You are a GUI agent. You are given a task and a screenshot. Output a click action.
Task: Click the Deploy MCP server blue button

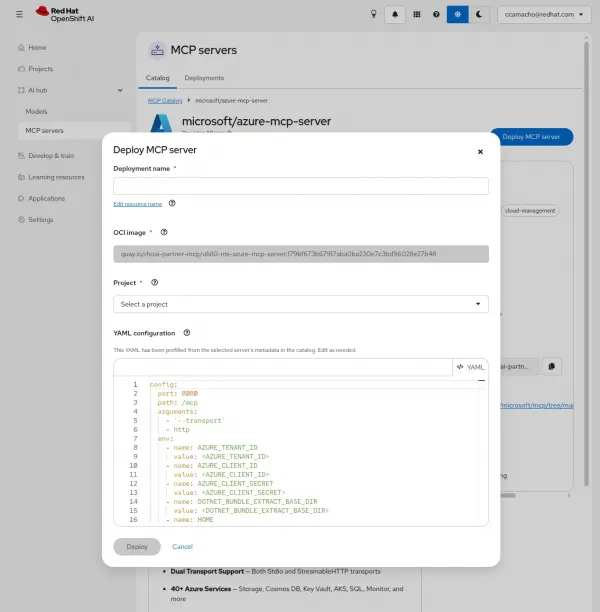pyautogui.click(x=531, y=137)
